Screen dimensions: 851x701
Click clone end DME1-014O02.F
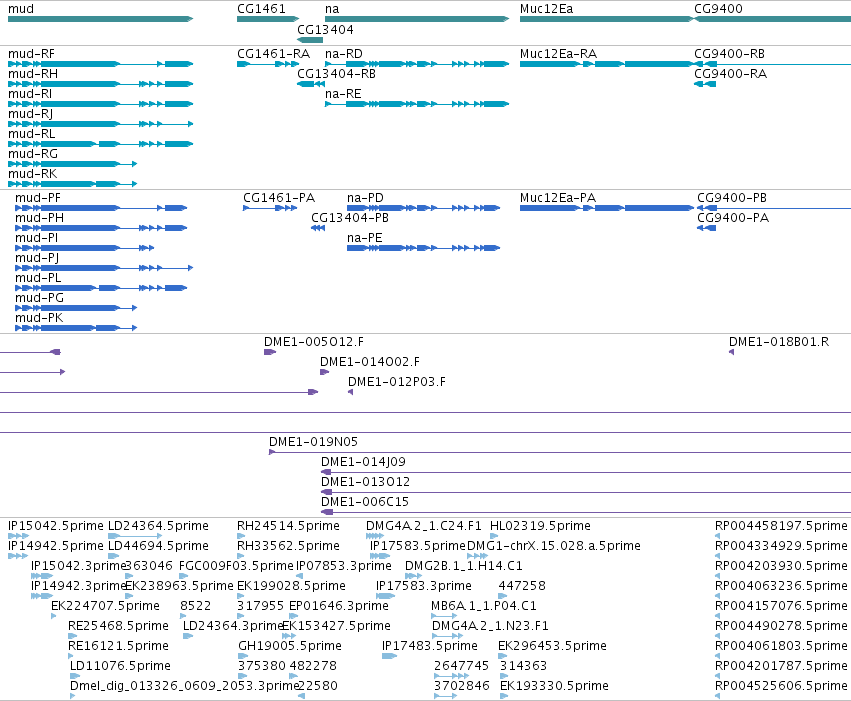click(325, 372)
